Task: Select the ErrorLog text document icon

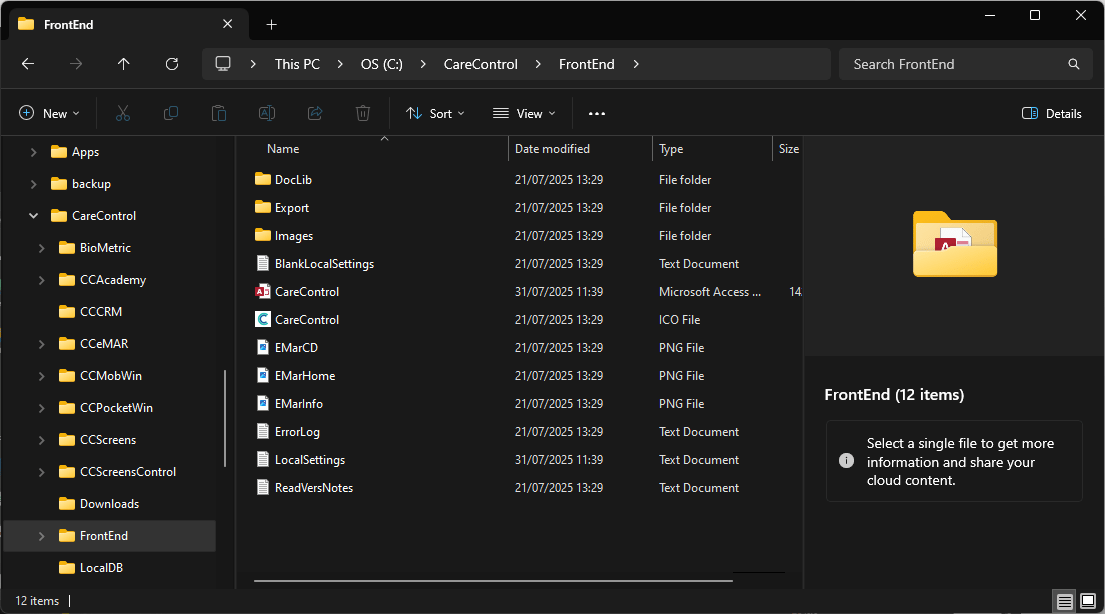Action: [263, 431]
